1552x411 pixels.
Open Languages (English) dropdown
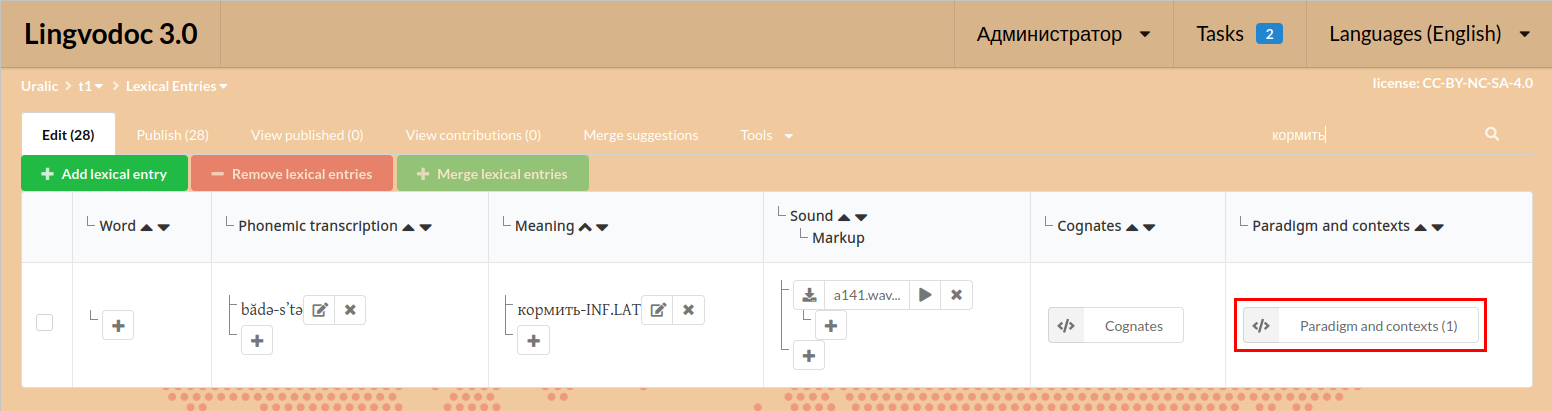pyautogui.click(x=1429, y=34)
